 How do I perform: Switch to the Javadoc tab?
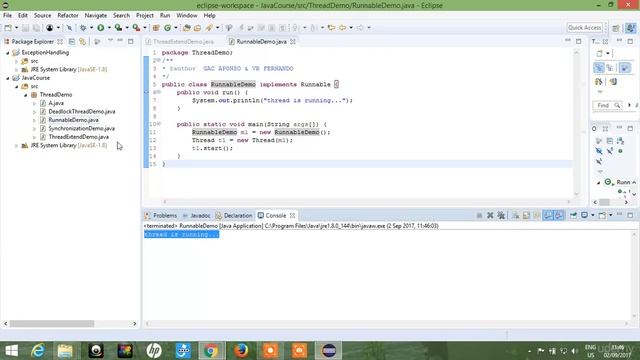tap(196, 216)
